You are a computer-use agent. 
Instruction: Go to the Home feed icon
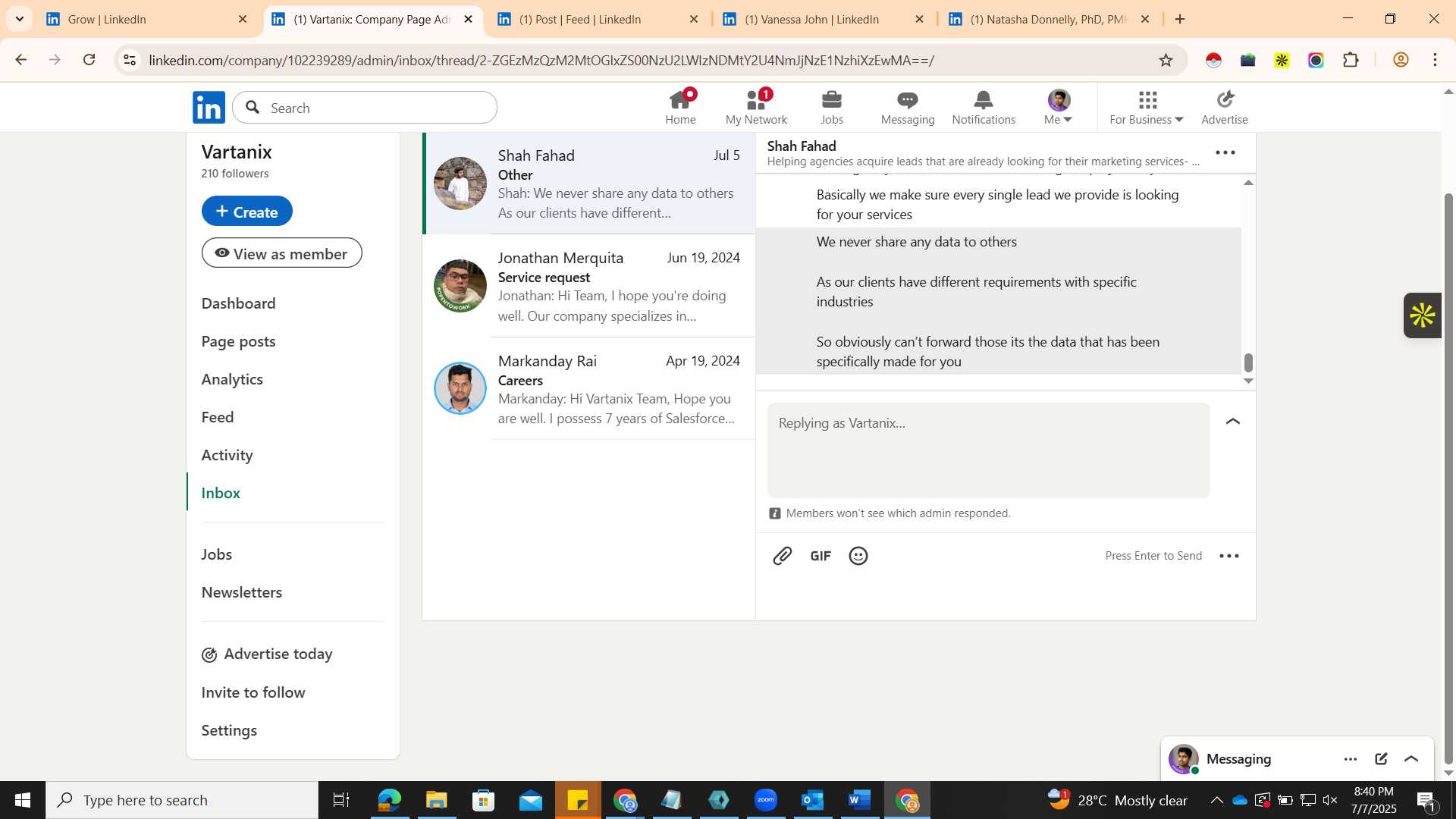pyautogui.click(x=680, y=107)
